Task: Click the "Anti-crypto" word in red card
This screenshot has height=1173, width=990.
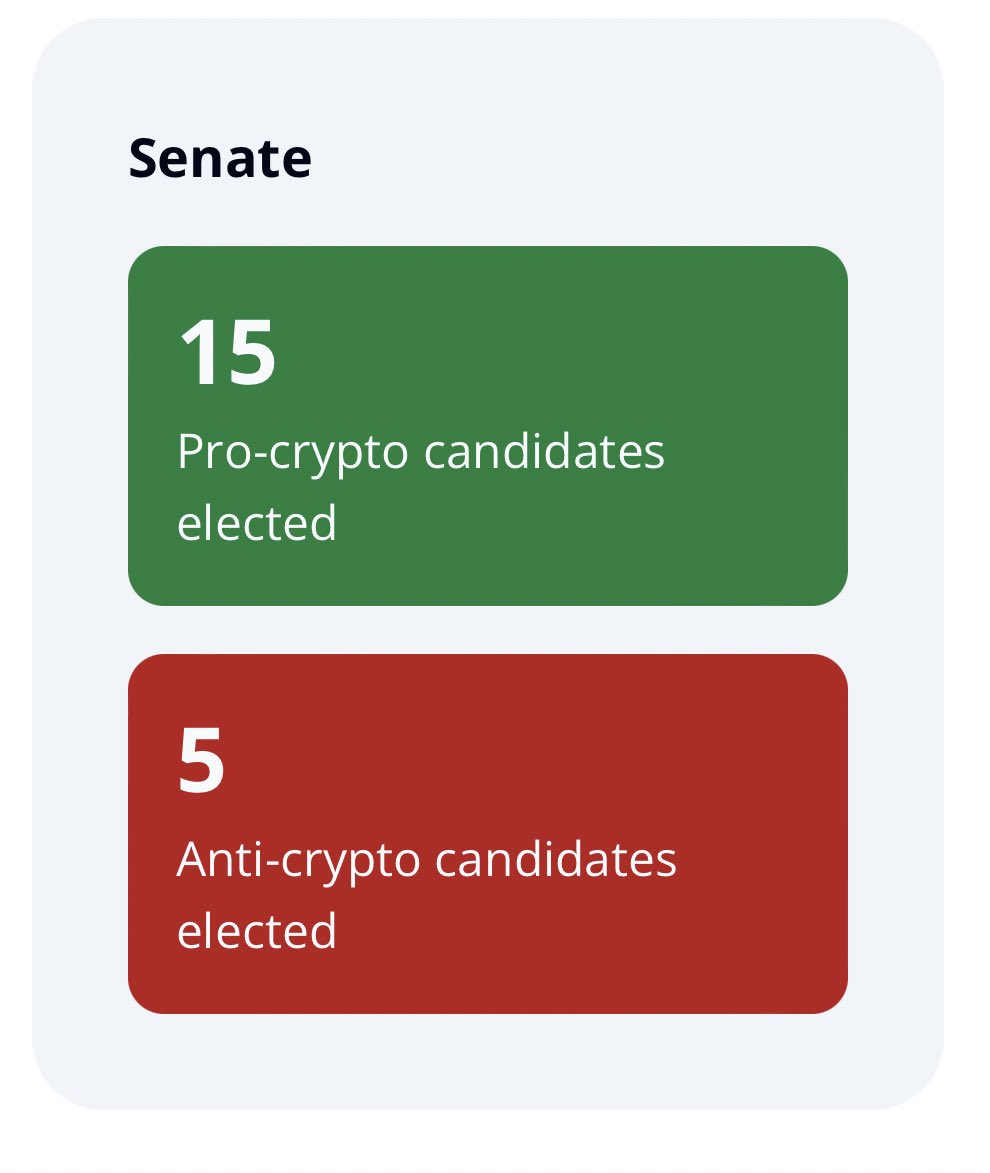Action: pos(298,861)
